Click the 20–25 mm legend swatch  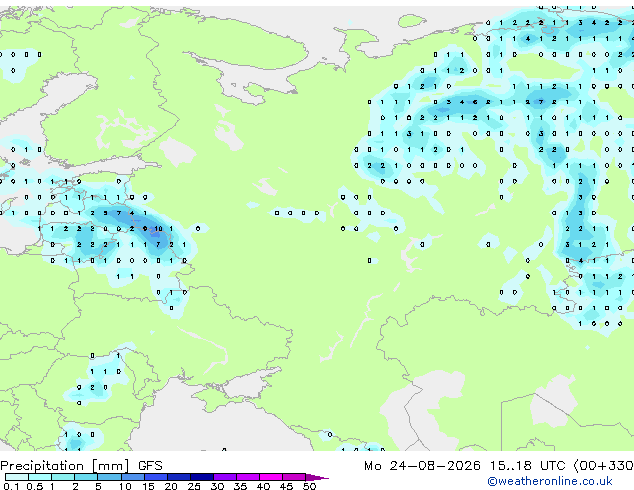178,477
